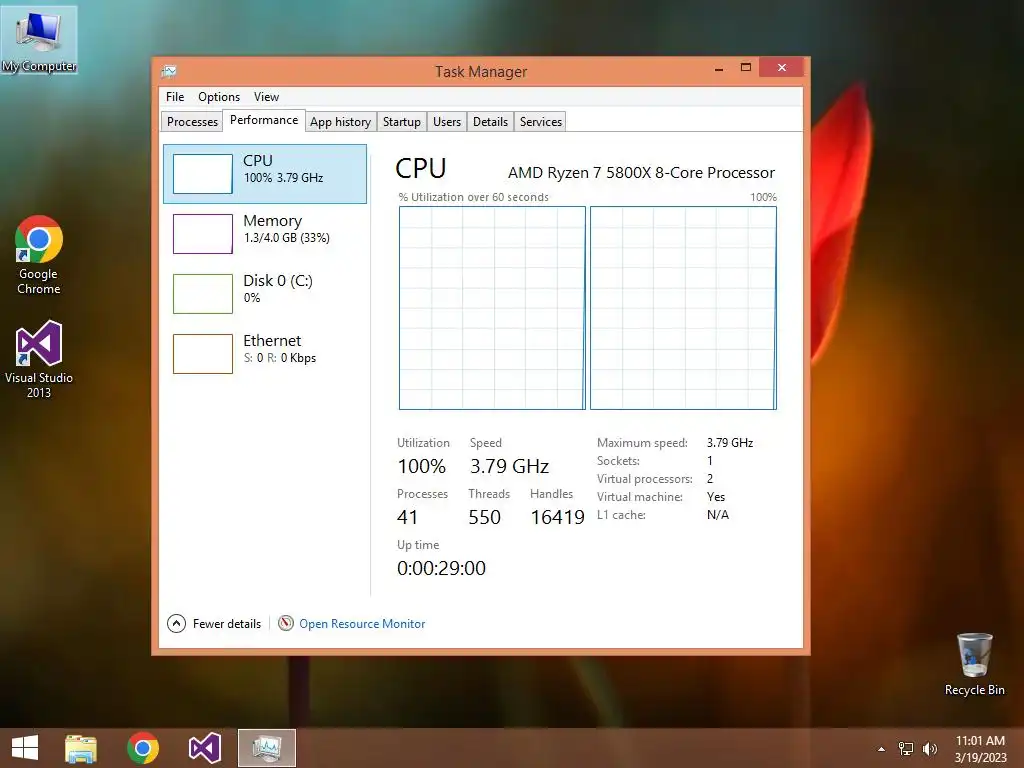This screenshot has width=1024, height=768.
Task: Open the File menu
Action: [175, 97]
